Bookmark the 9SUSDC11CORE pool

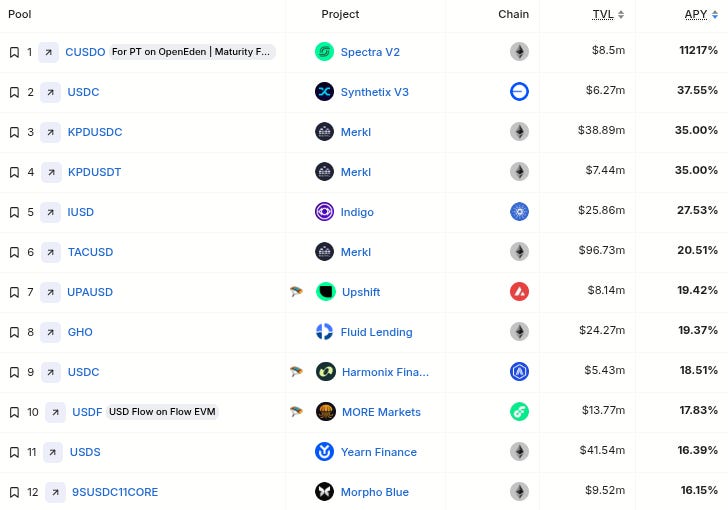click(14, 492)
